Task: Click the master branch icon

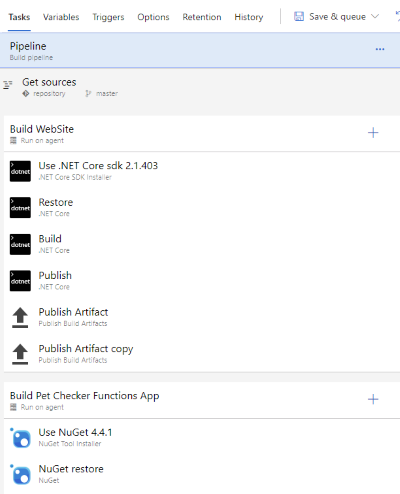Action: coord(88,94)
